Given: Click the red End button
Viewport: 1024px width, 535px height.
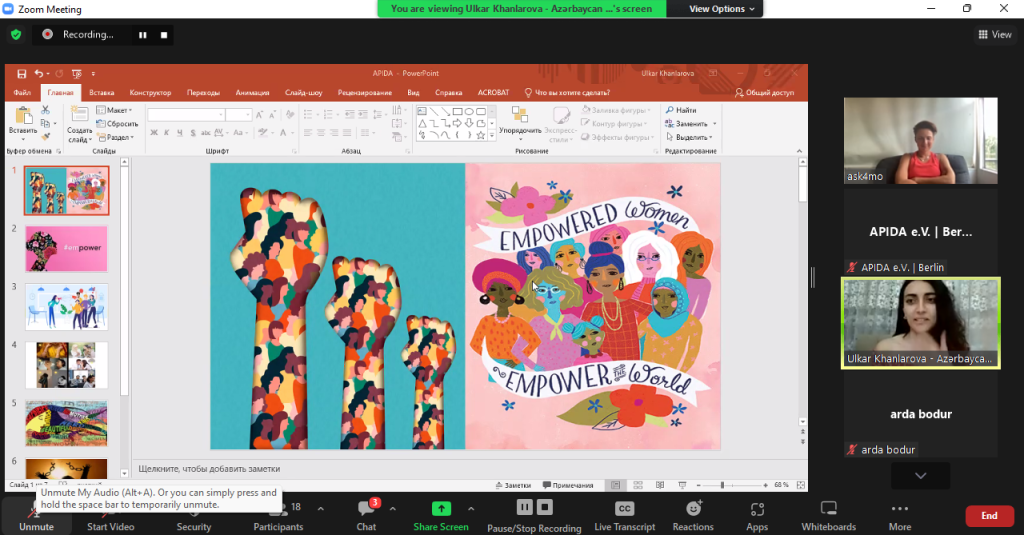Looking at the screenshot, I should point(989,516).
